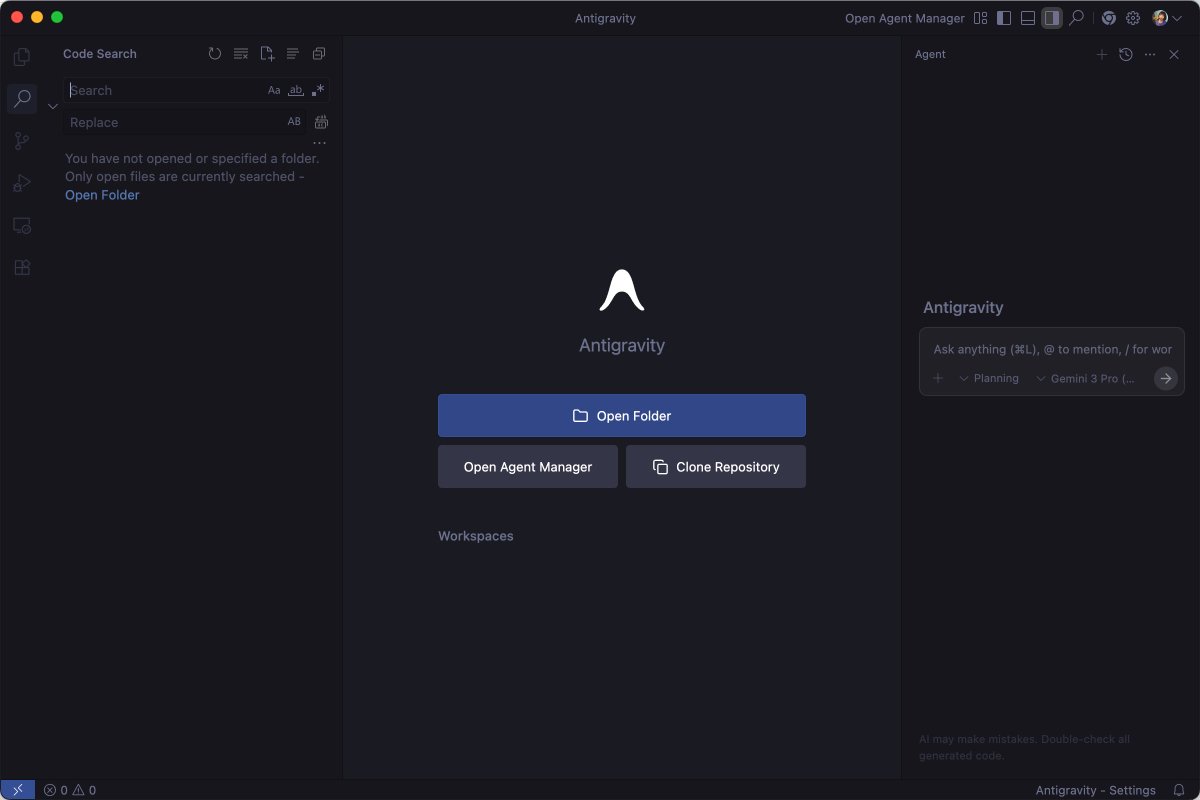The width and height of the screenshot is (1200, 800).
Task: Click the blue Open Folder button
Action: (x=622, y=416)
